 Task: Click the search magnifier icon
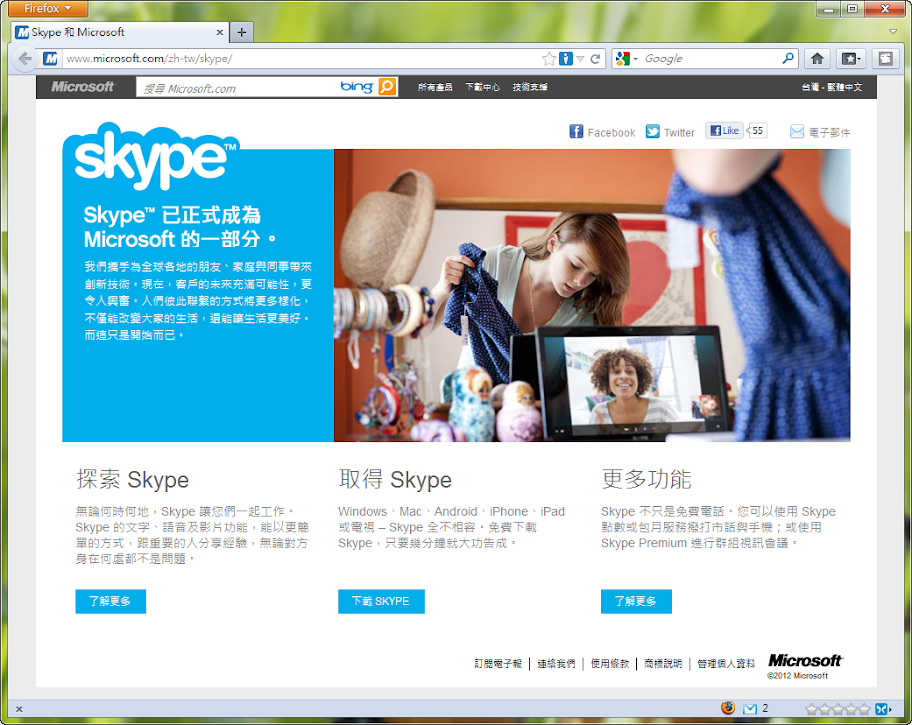[788, 58]
